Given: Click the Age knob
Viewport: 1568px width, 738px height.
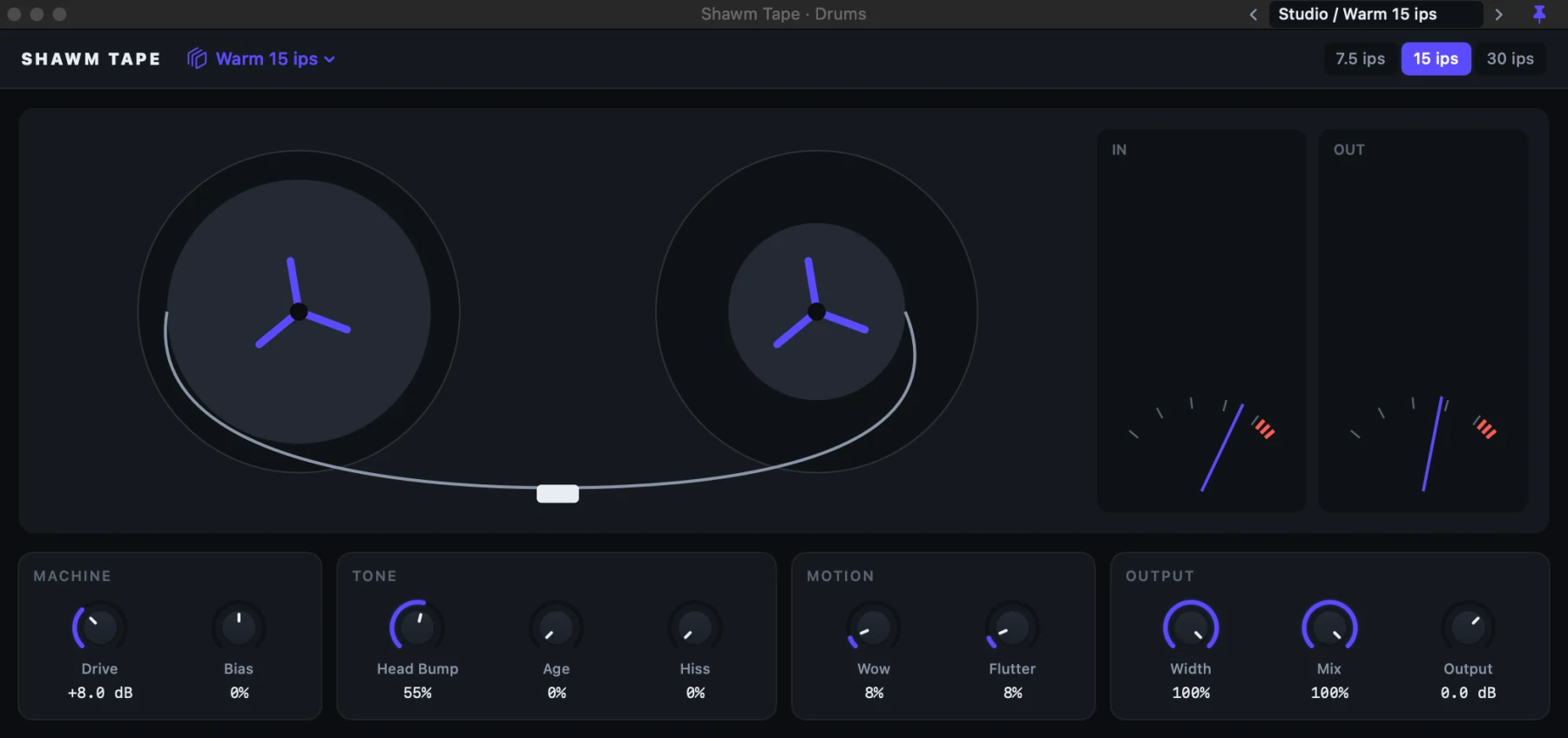Looking at the screenshot, I should [x=557, y=627].
